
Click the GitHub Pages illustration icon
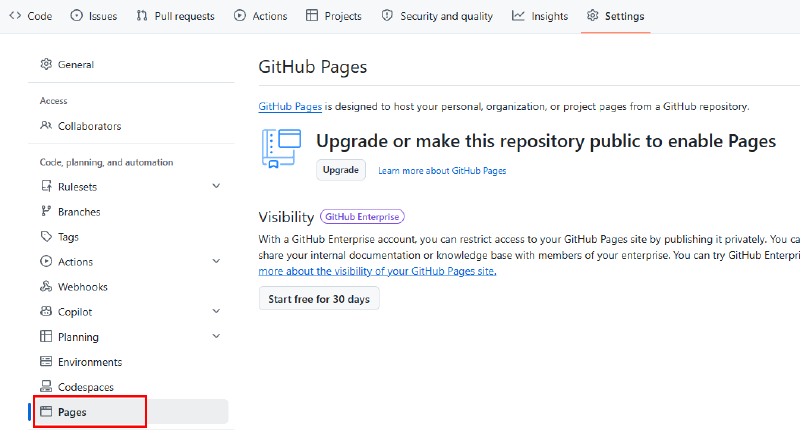click(x=281, y=148)
